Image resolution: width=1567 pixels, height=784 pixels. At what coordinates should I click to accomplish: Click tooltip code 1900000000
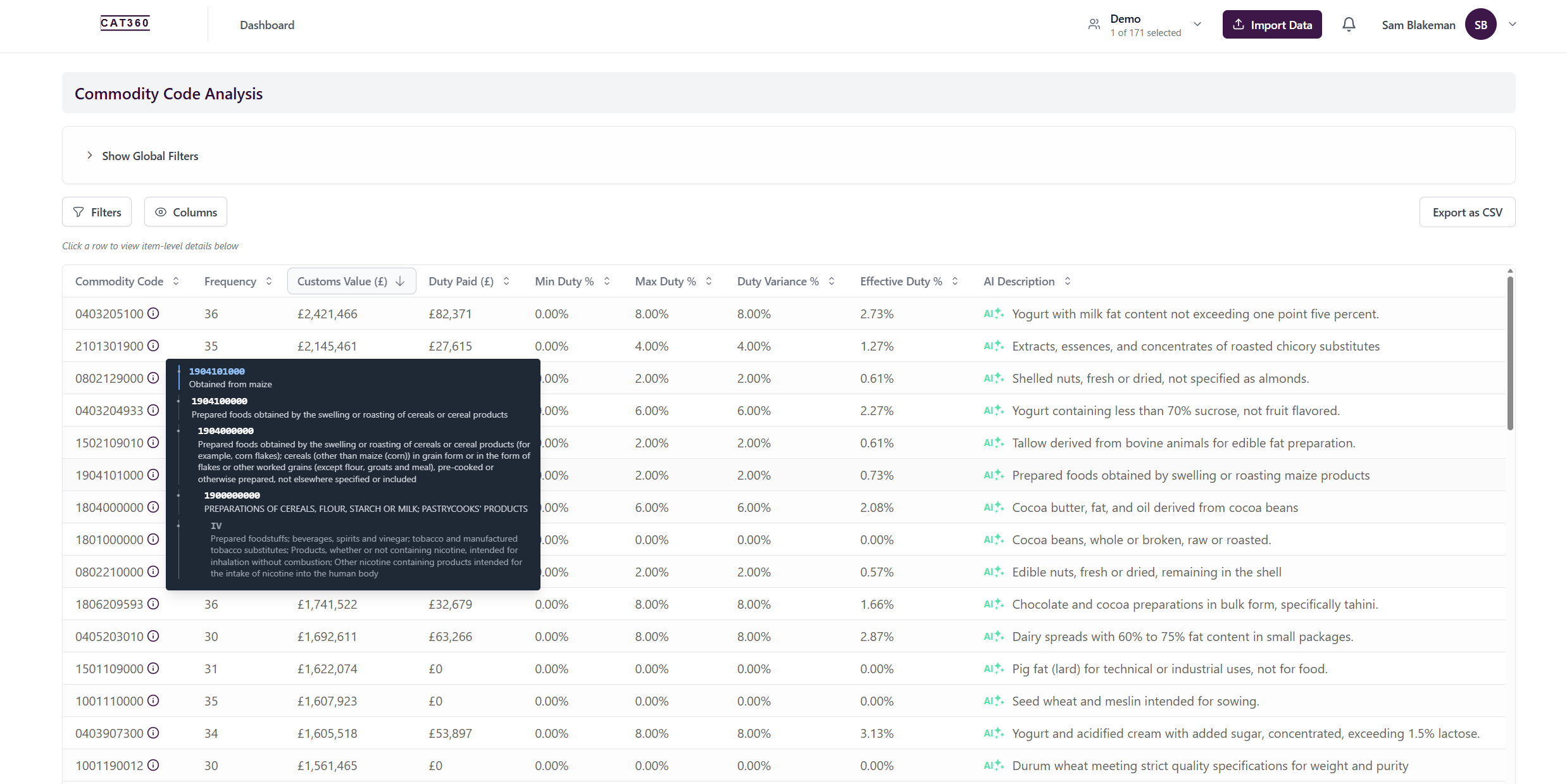click(x=232, y=495)
